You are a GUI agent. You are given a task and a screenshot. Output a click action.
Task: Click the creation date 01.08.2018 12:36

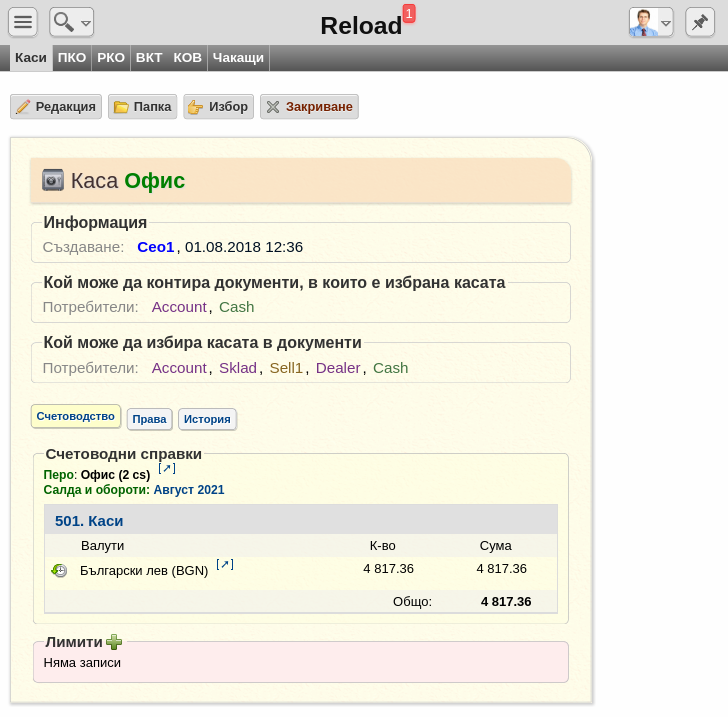click(x=244, y=247)
